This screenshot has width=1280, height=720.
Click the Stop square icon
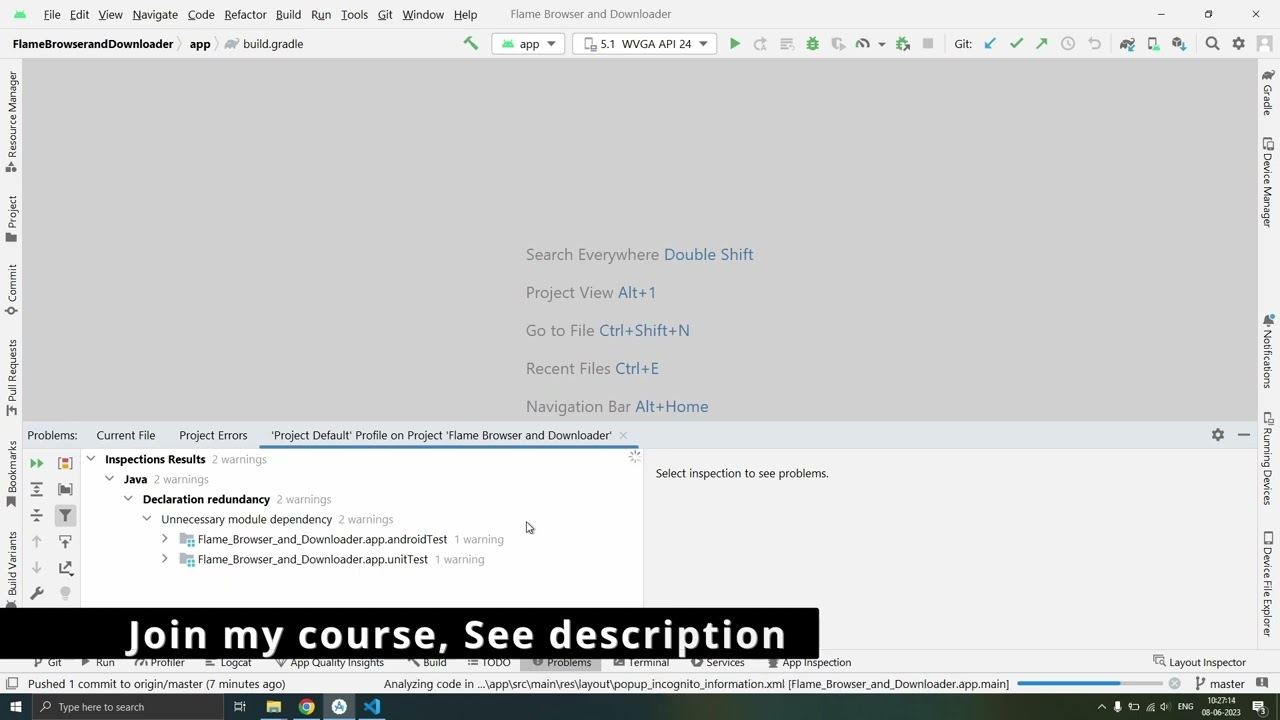click(928, 44)
